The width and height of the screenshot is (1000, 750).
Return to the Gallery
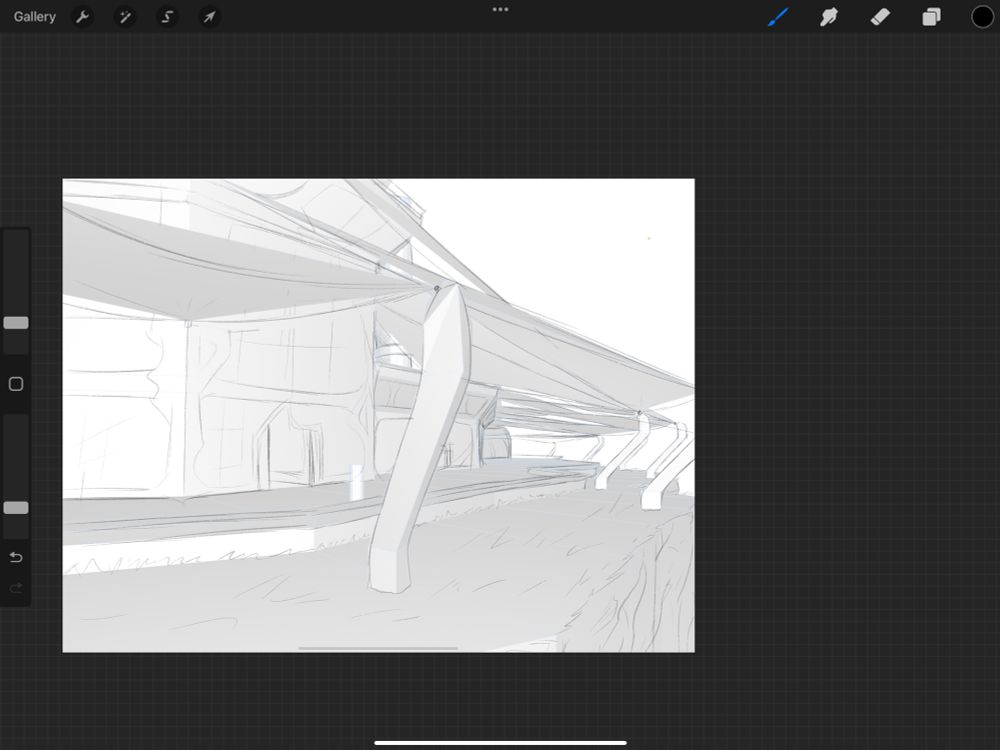pyautogui.click(x=34, y=17)
